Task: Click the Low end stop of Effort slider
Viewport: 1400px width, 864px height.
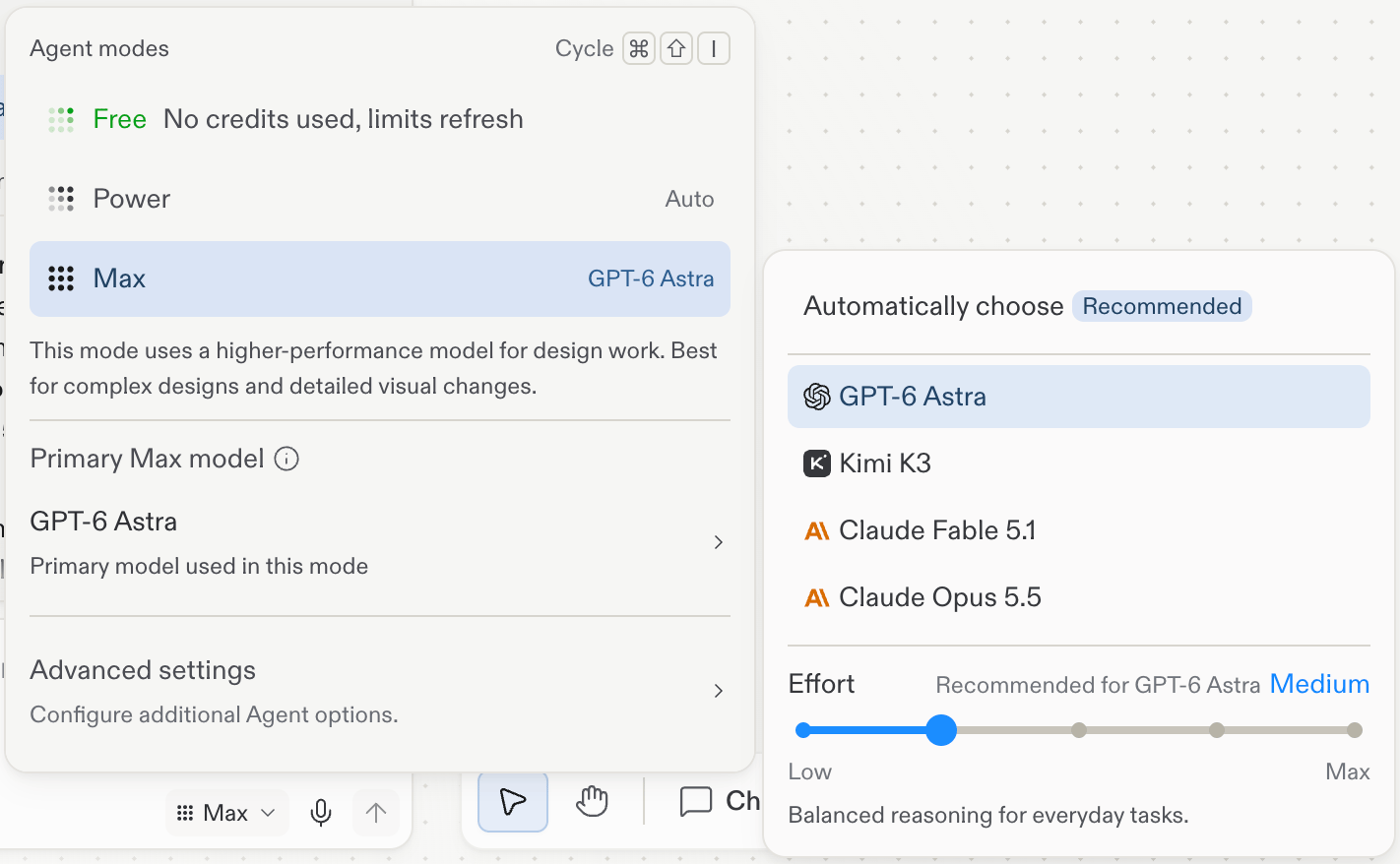Action: click(x=803, y=730)
